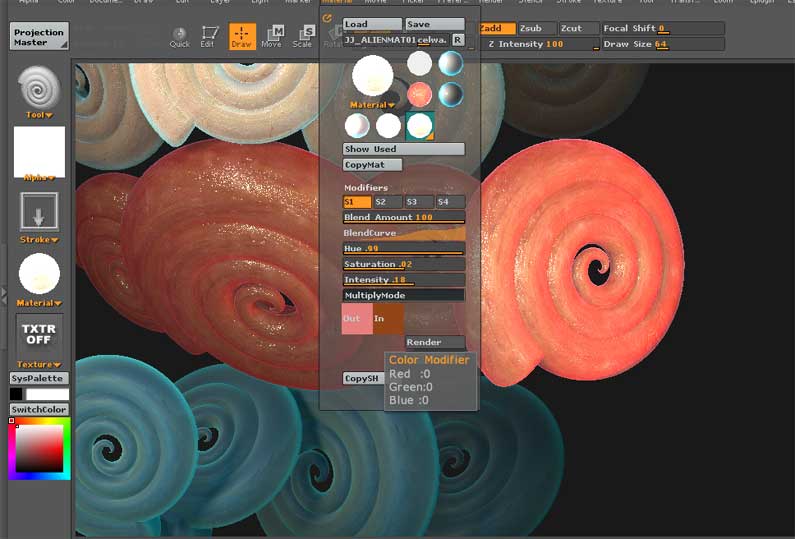Click the JJ_ALIENMAT01 material name field
The height and width of the screenshot is (539, 795).
pos(396,40)
